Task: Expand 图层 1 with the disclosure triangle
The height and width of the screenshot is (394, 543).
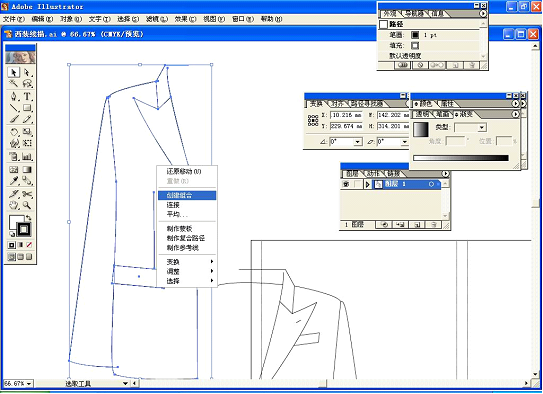Action: point(367,185)
